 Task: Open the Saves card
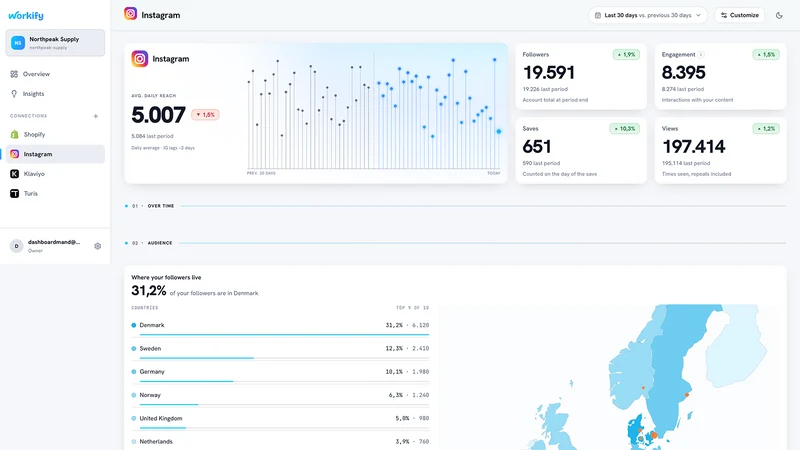[581, 151]
